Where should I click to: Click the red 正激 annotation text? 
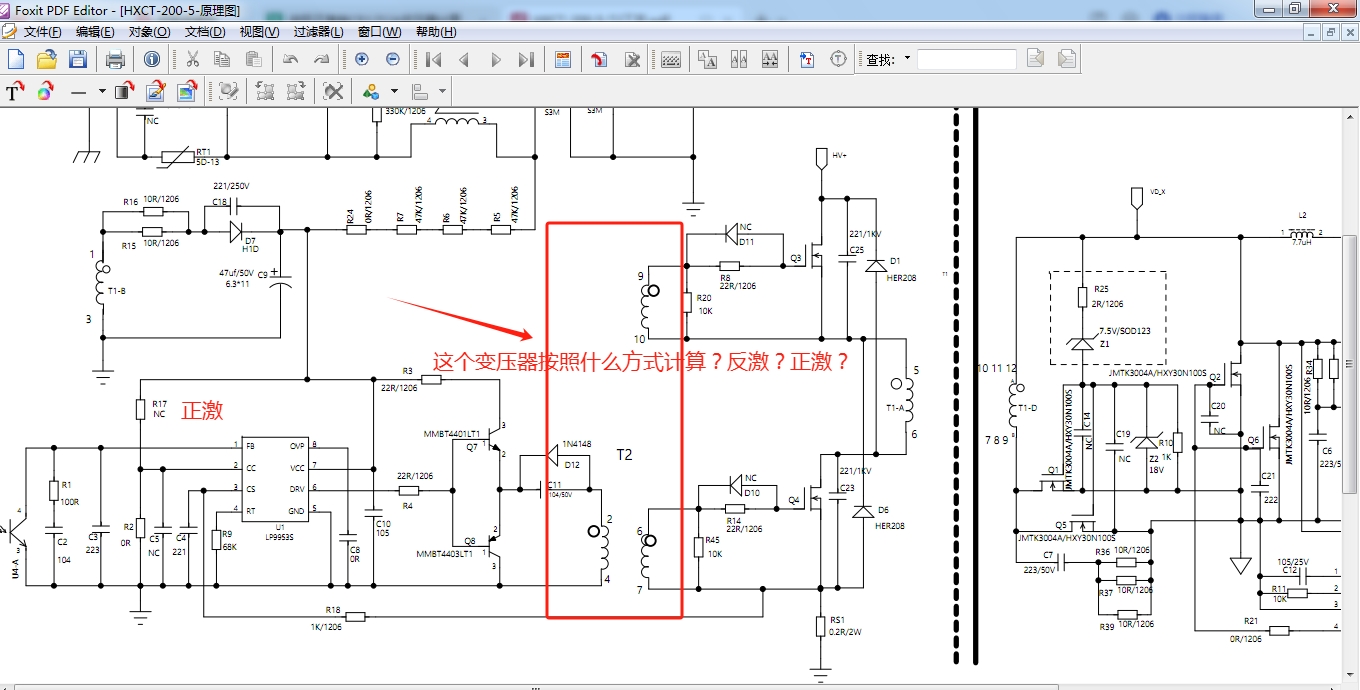[202, 410]
